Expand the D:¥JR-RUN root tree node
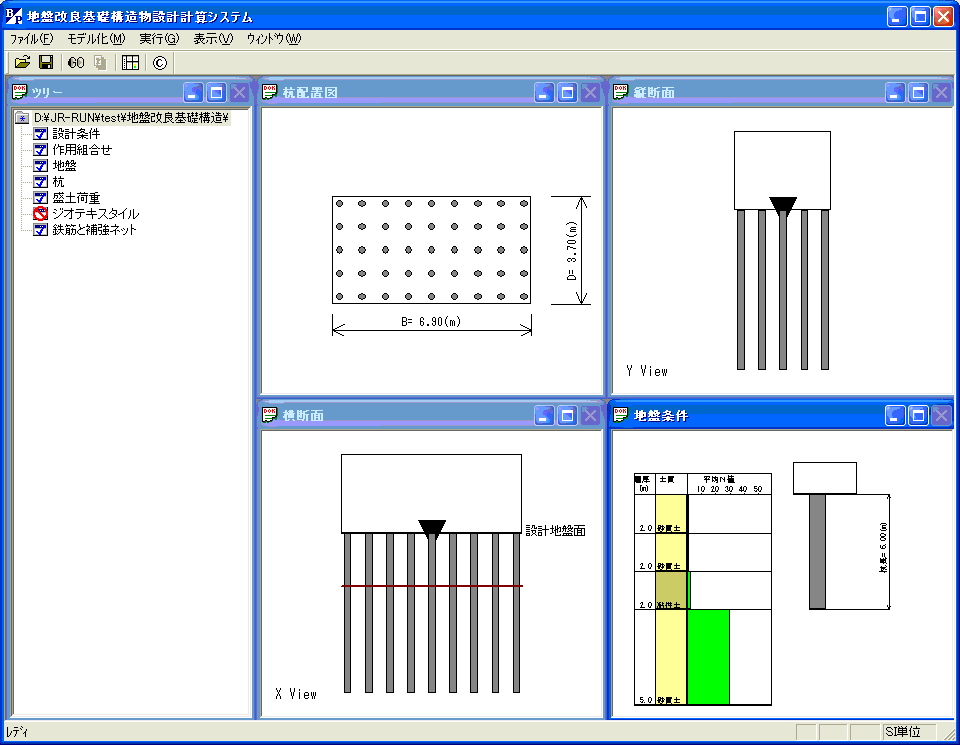Screen dimensions: 960x745 click(23, 118)
